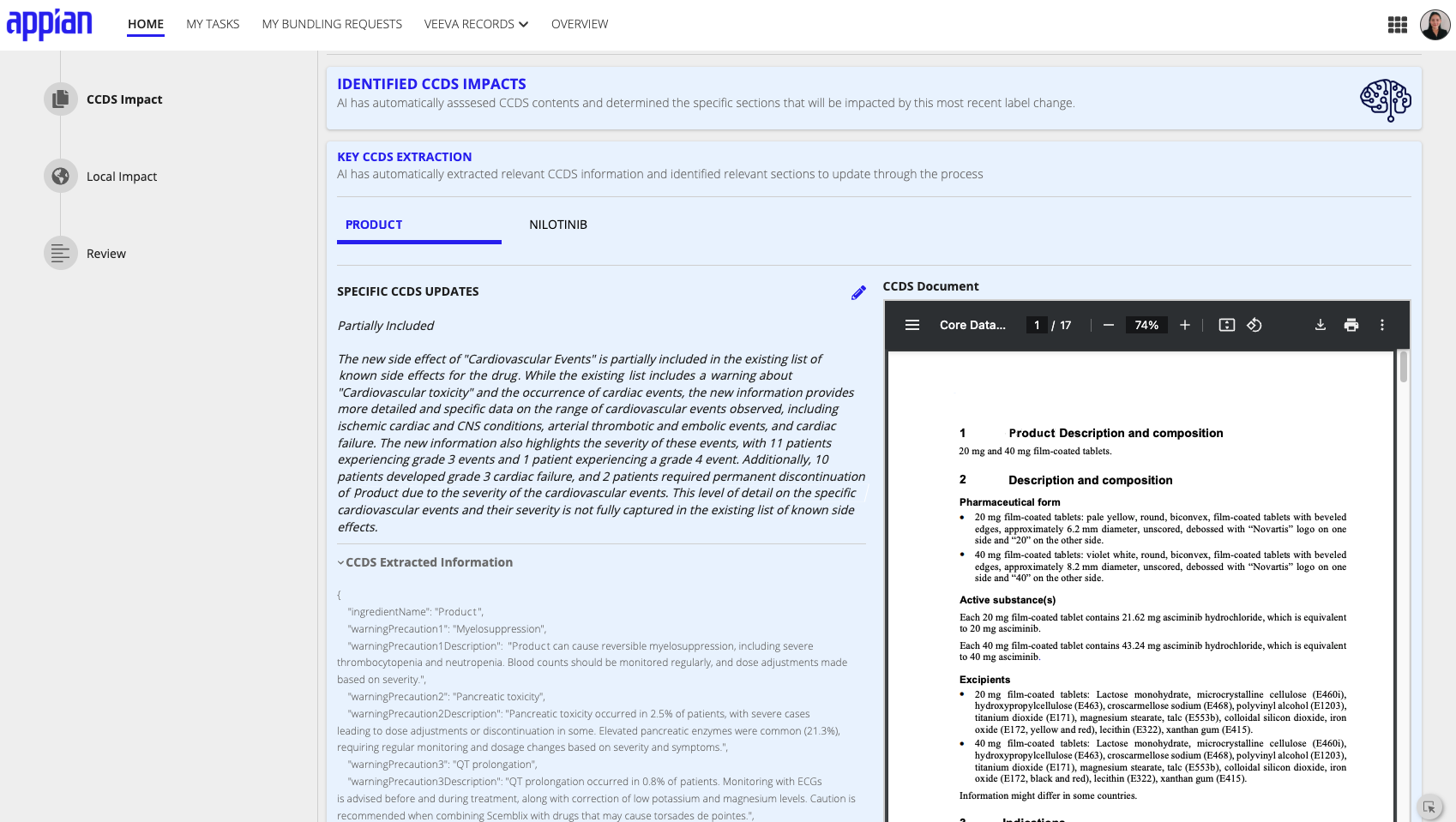Open the user profile avatar menu
Screen dimensions: 1456x822
pyautogui.click(x=1435, y=24)
